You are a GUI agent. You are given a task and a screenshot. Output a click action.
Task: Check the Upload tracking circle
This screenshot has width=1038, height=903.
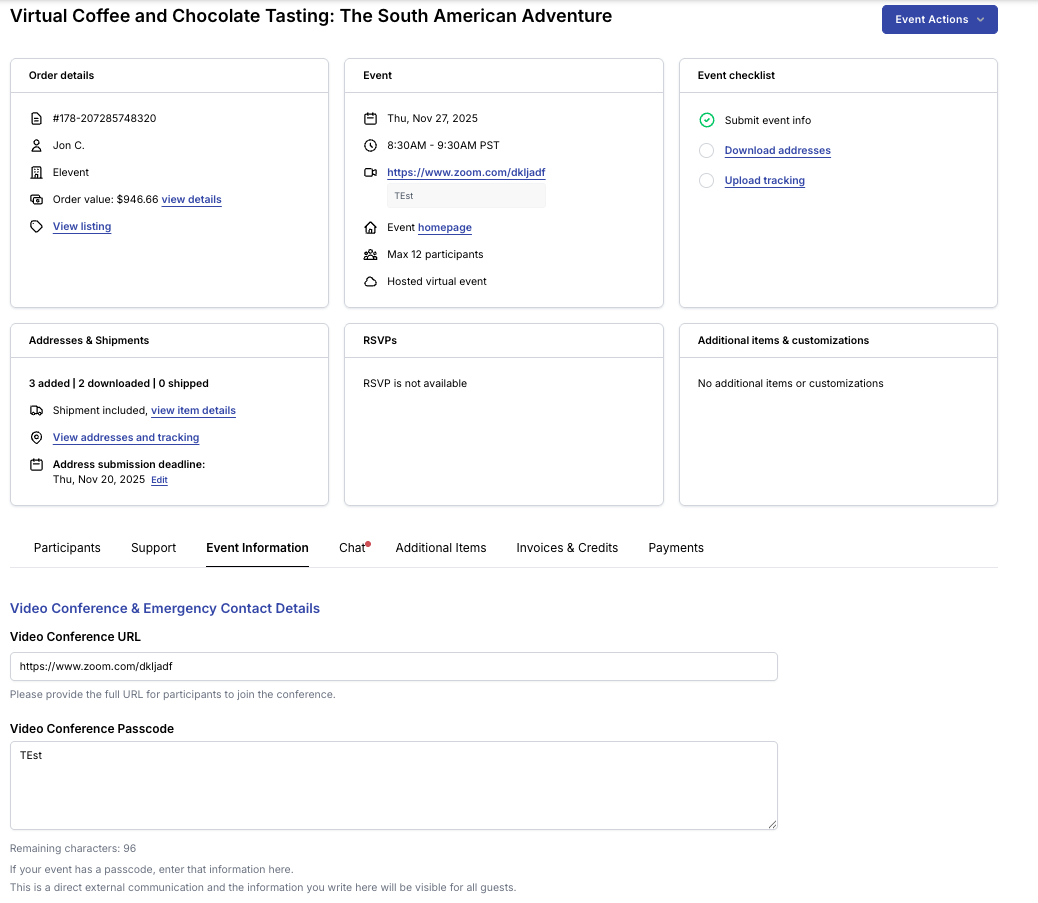(706, 181)
